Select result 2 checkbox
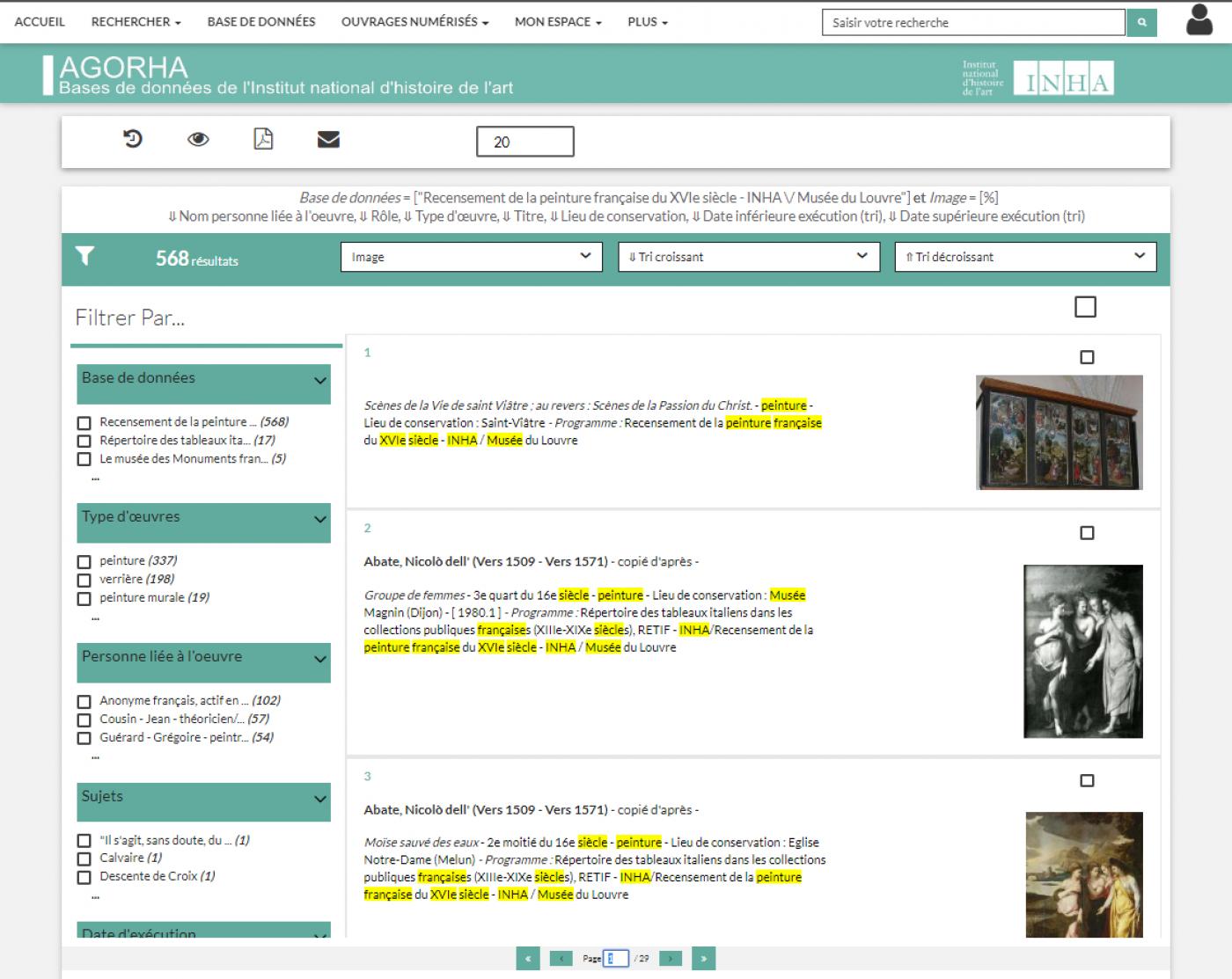 (1087, 533)
